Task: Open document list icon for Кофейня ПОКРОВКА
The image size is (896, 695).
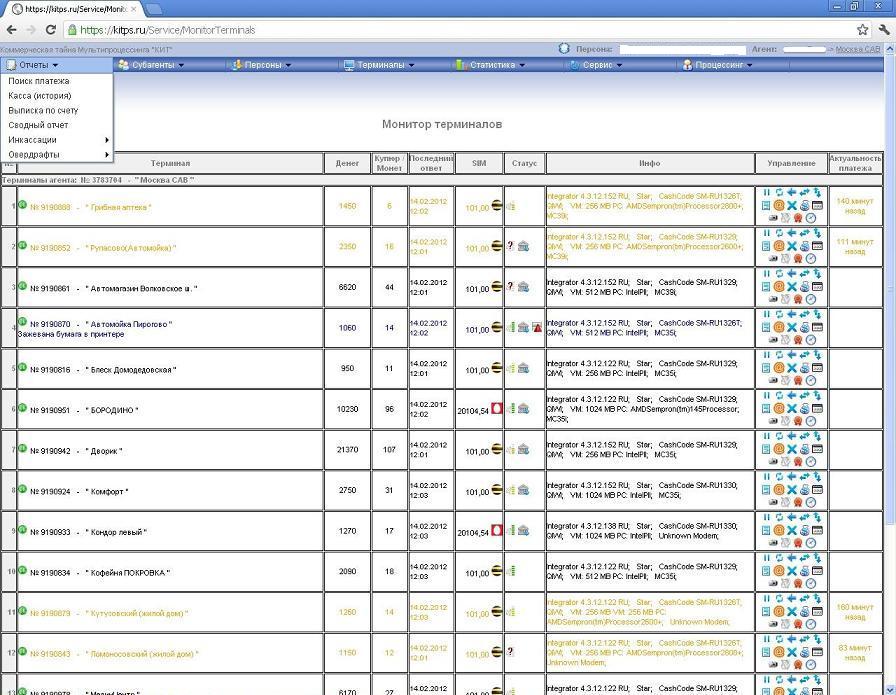Action: (766, 570)
